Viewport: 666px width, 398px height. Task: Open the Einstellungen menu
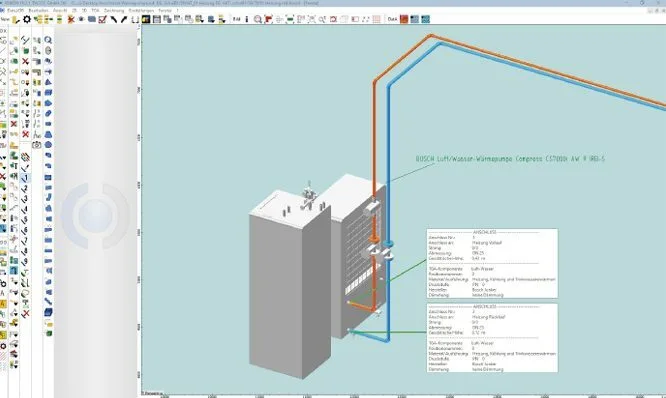click(141, 10)
